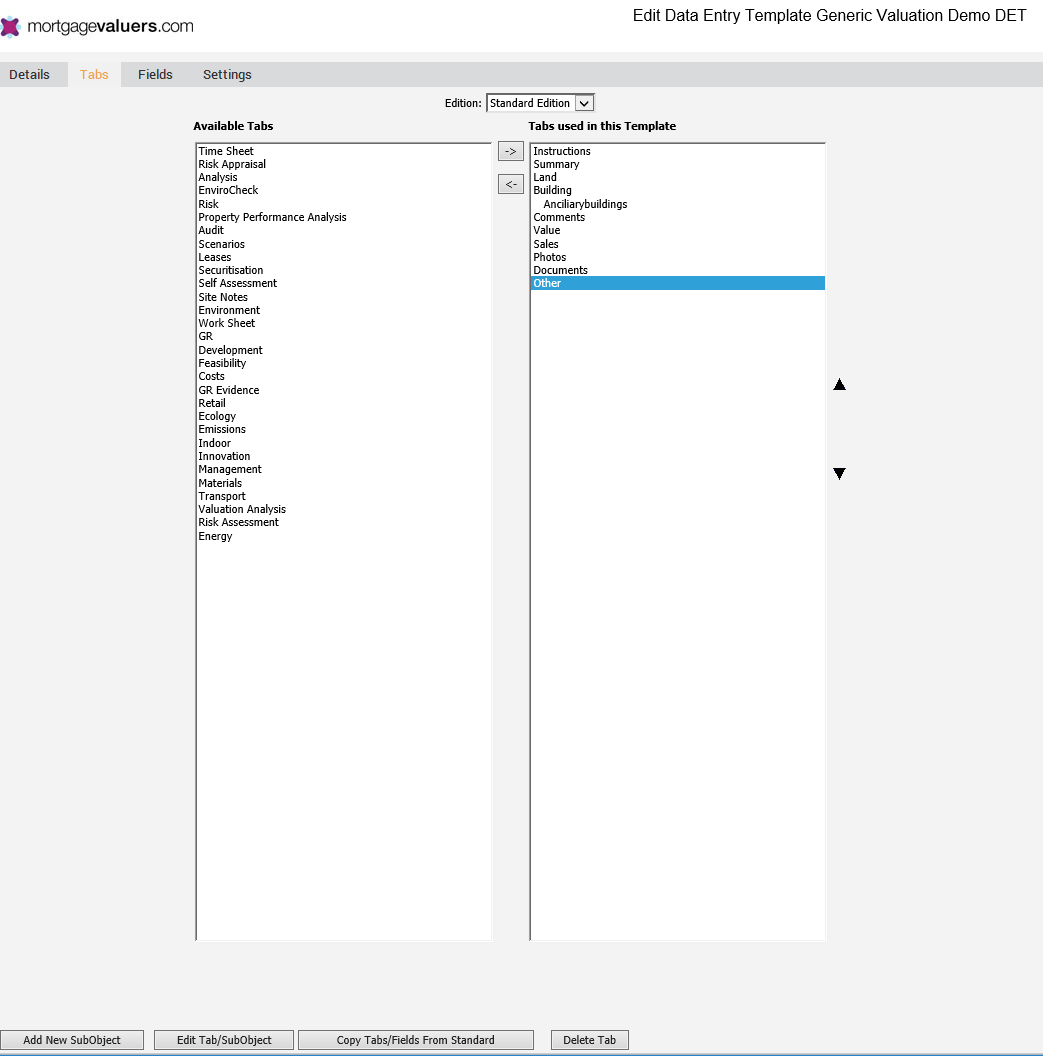Select Indoor in Available Tabs
The height and width of the screenshot is (1056, 1043).
(x=343, y=443)
